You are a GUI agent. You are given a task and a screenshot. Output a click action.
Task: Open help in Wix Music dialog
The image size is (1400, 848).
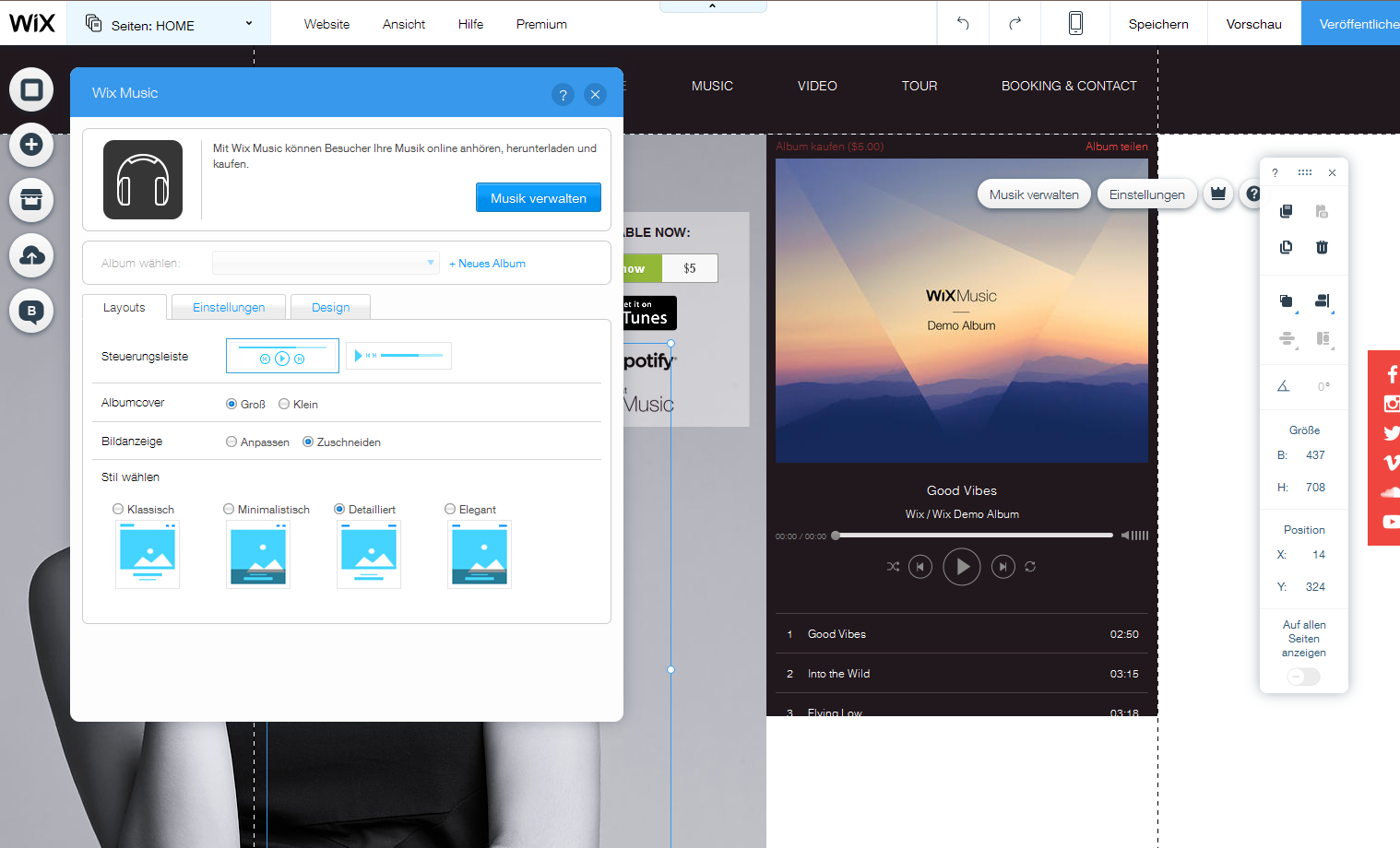(x=563, y=94)
